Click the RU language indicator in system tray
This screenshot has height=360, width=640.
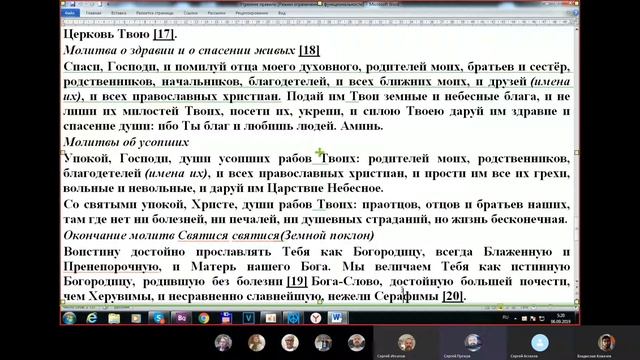pos(506,318)
